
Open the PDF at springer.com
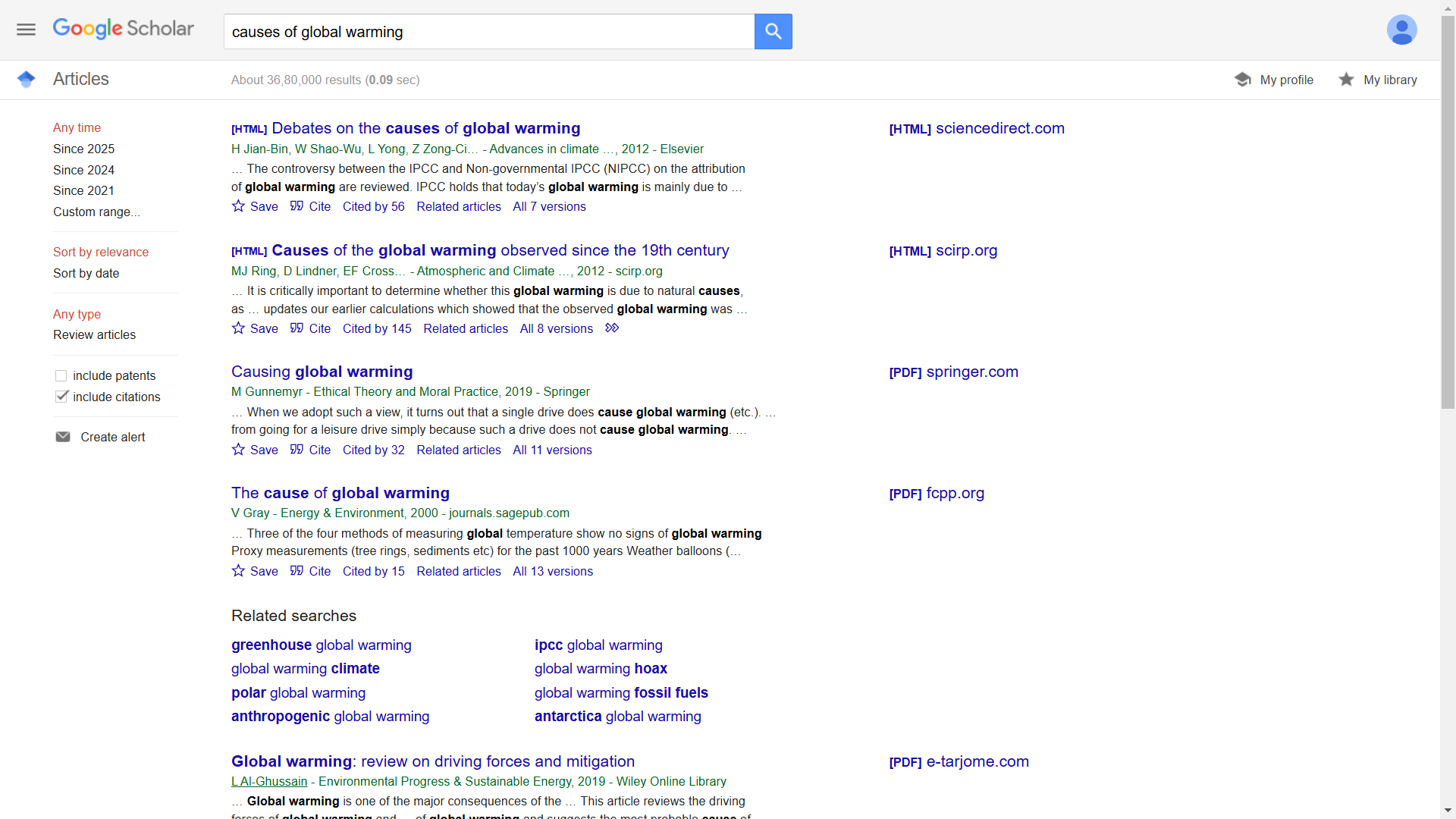click(953, 372)
